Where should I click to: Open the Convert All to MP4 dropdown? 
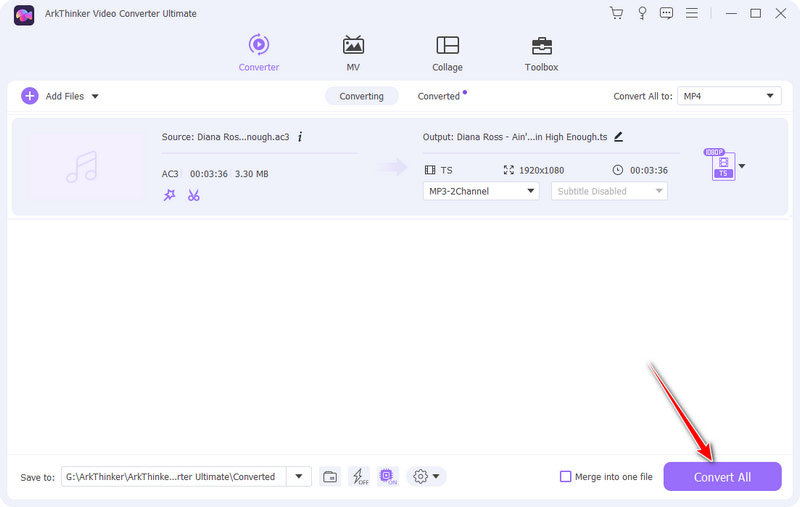tap(729, 96)
